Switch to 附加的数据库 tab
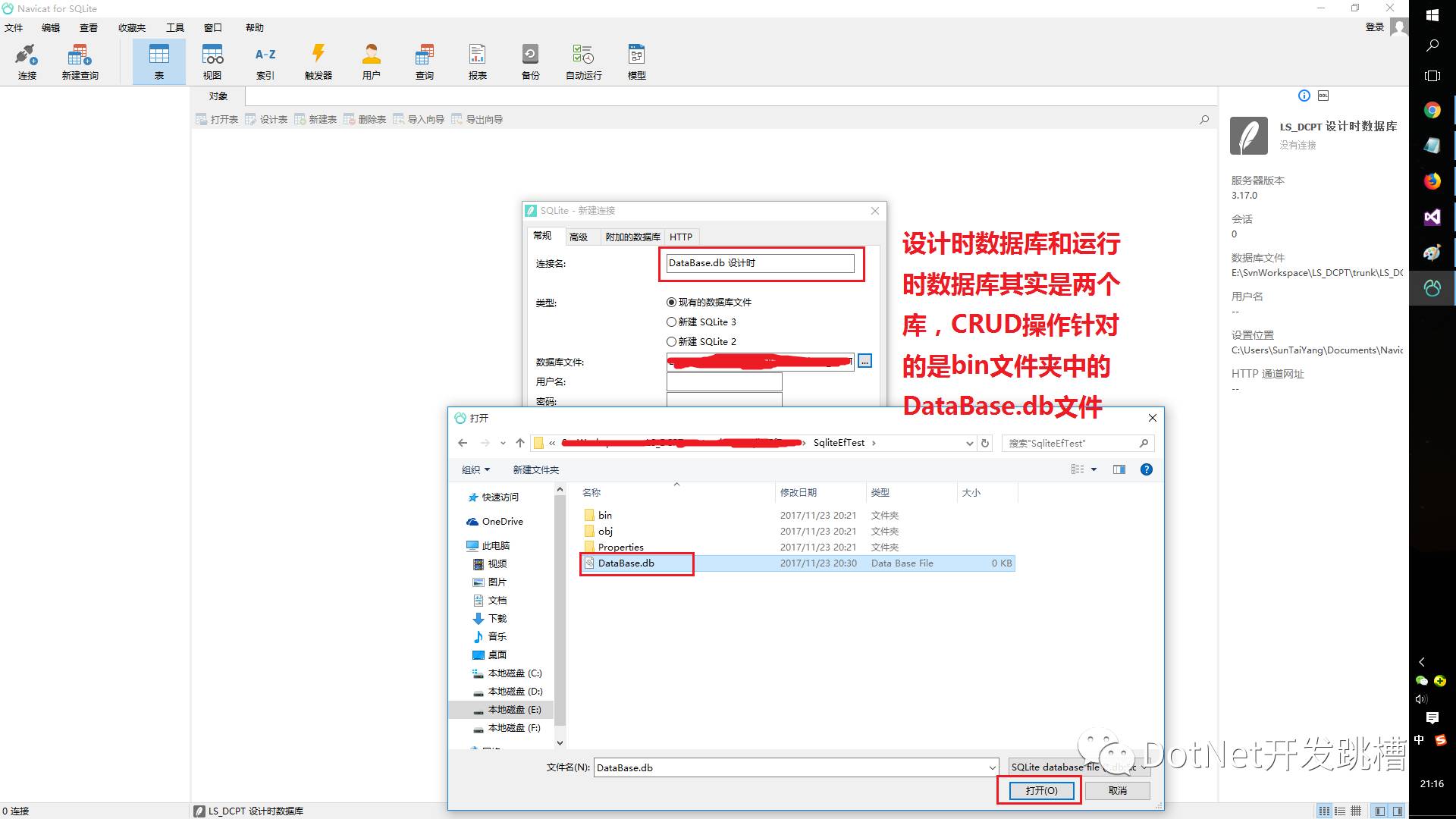1456x819 pixels. point(632,237)
